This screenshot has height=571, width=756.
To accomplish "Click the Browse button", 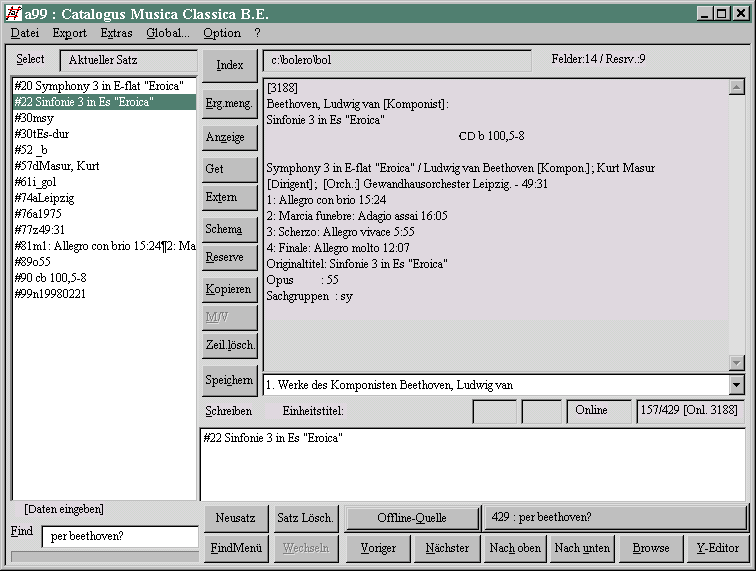I will (651, 548).
